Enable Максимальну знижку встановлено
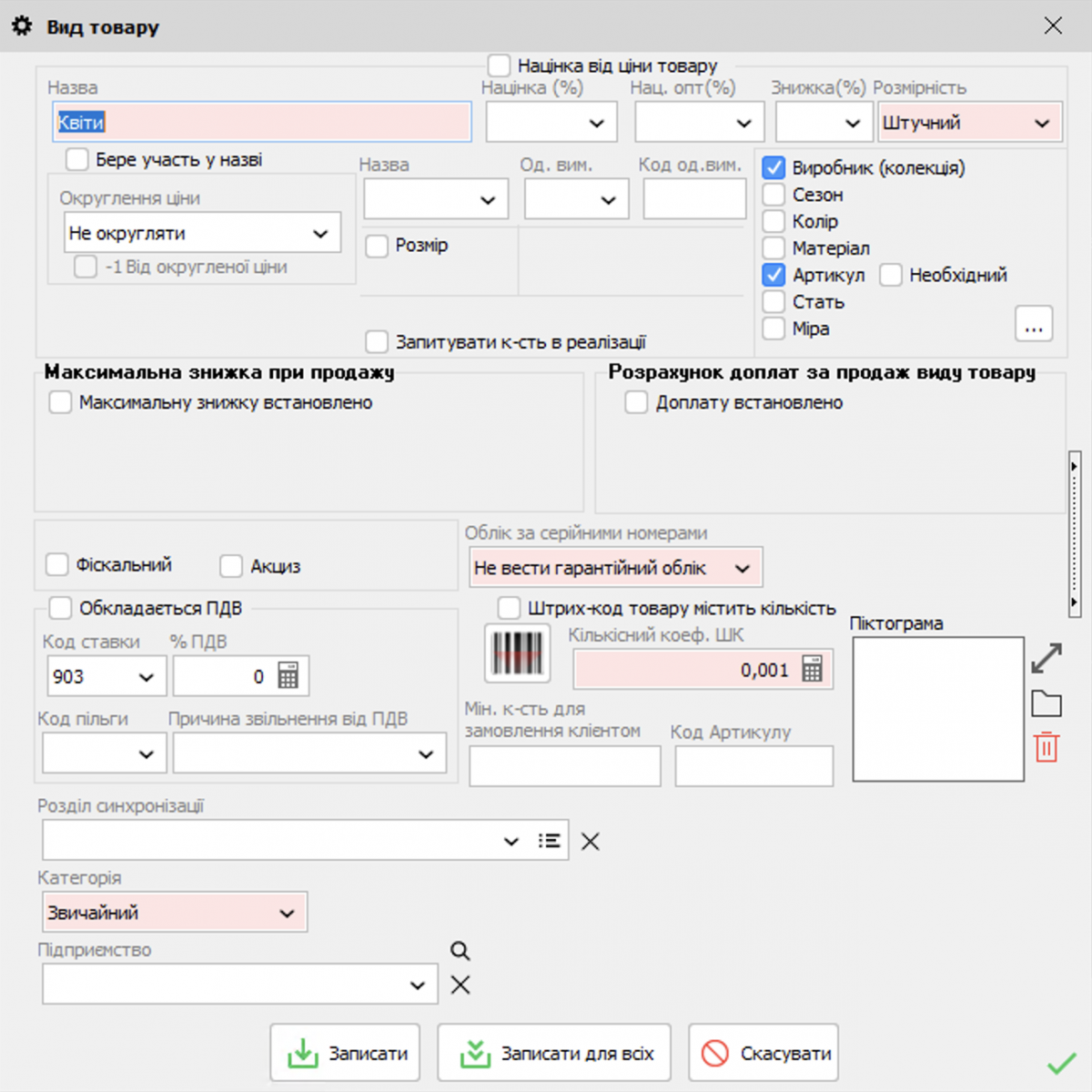The height and width of the screenshot is (1092, 1092). [x=60, y=401]
